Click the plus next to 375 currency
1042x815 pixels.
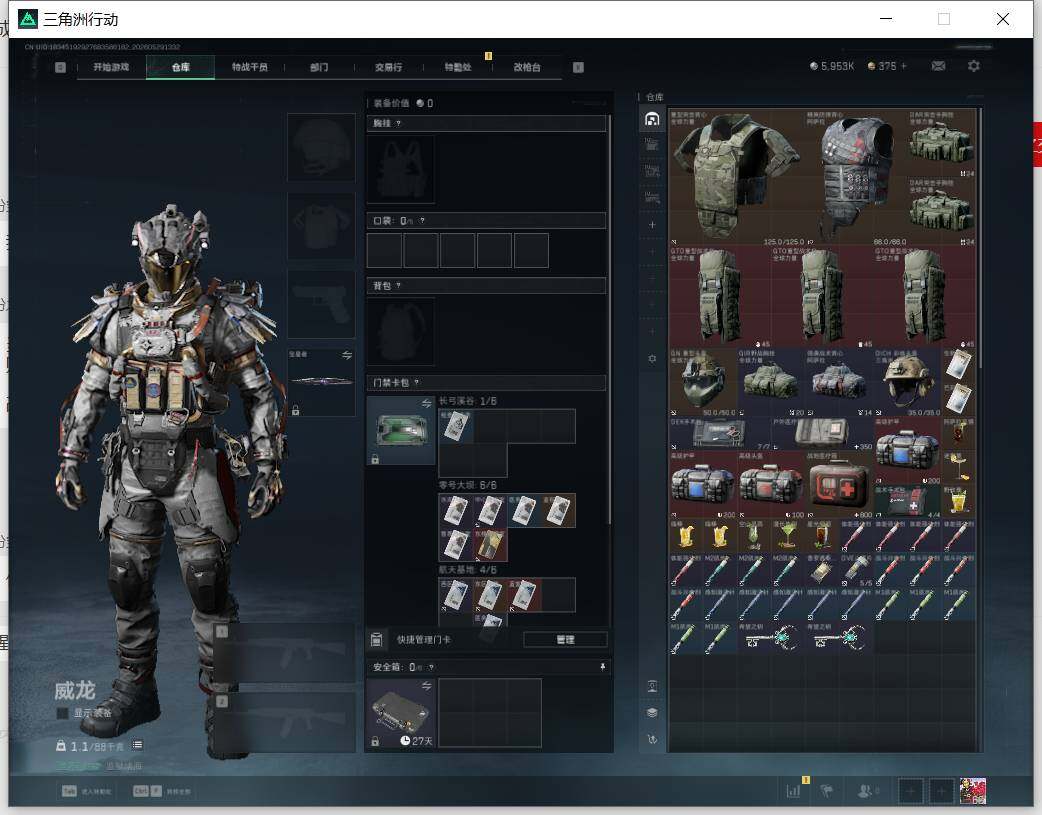tap(904, 66)
